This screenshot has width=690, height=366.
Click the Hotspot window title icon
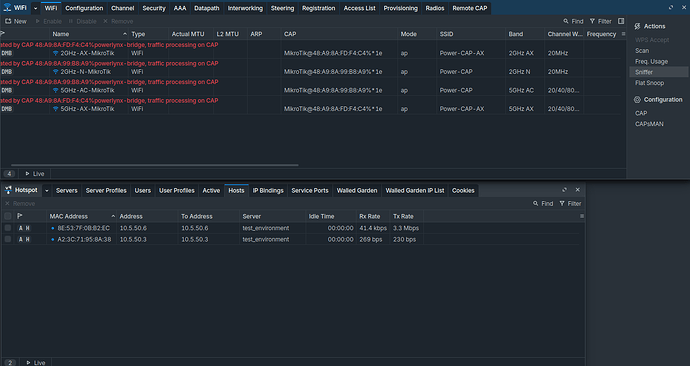click(8, 190)
